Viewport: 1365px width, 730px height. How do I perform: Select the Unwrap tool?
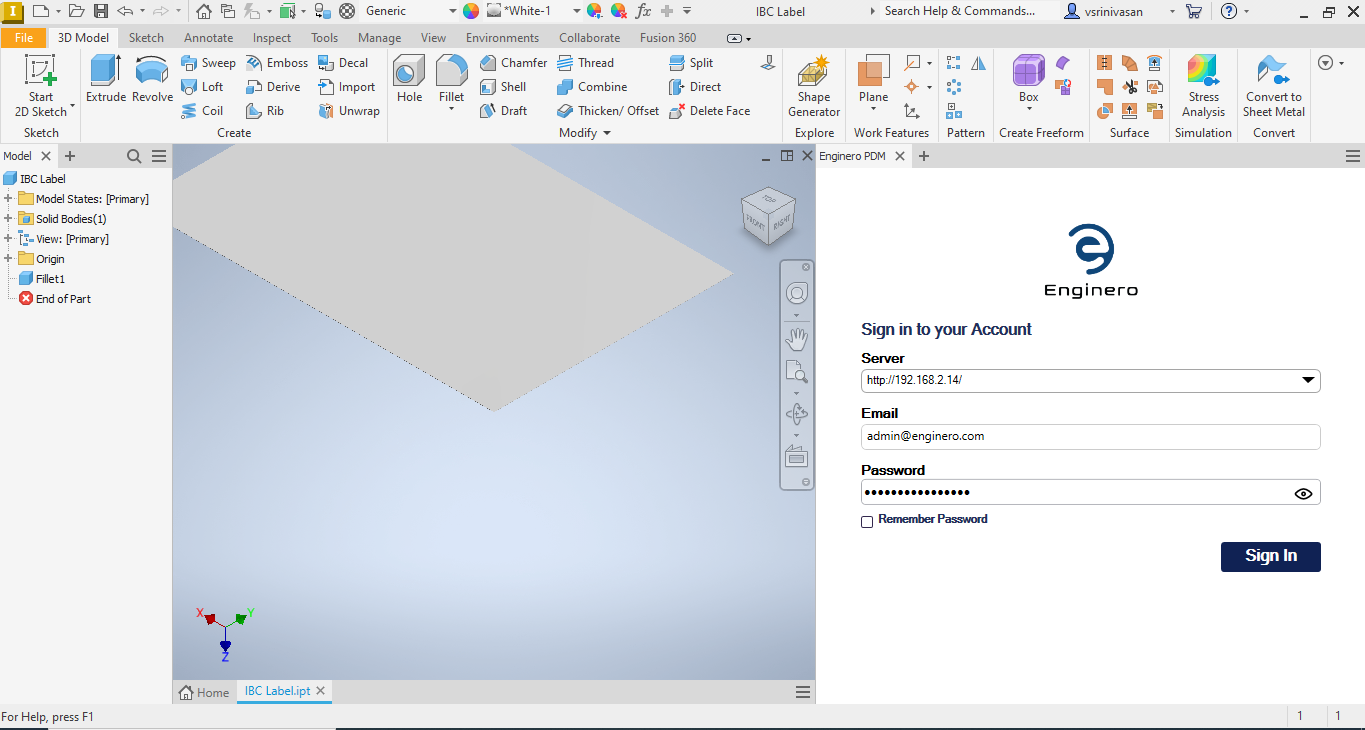pos(349,111)
